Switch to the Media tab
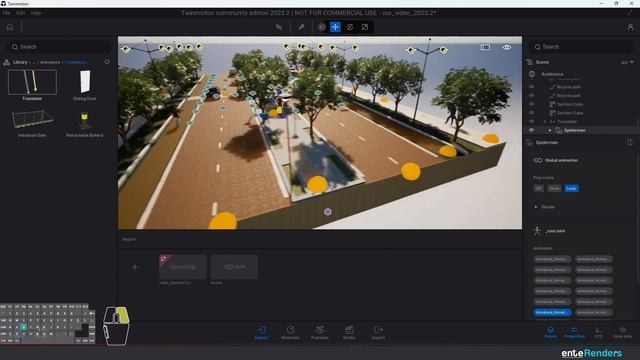Viewport: 640px width, 360px height. (x=349, y=332)
